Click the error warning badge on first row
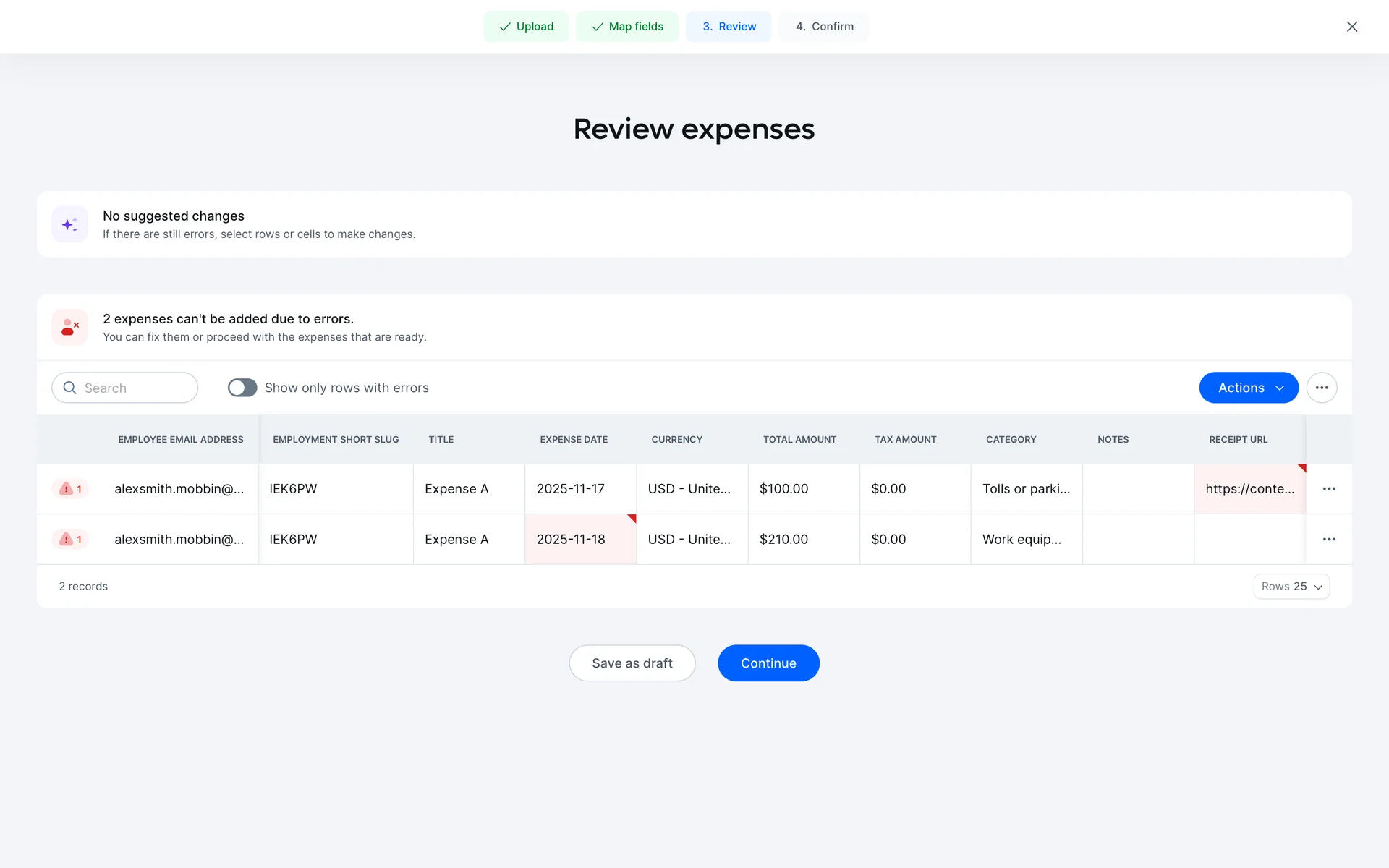The width and height of the screenshot is (1389, 868). [70, 489]
